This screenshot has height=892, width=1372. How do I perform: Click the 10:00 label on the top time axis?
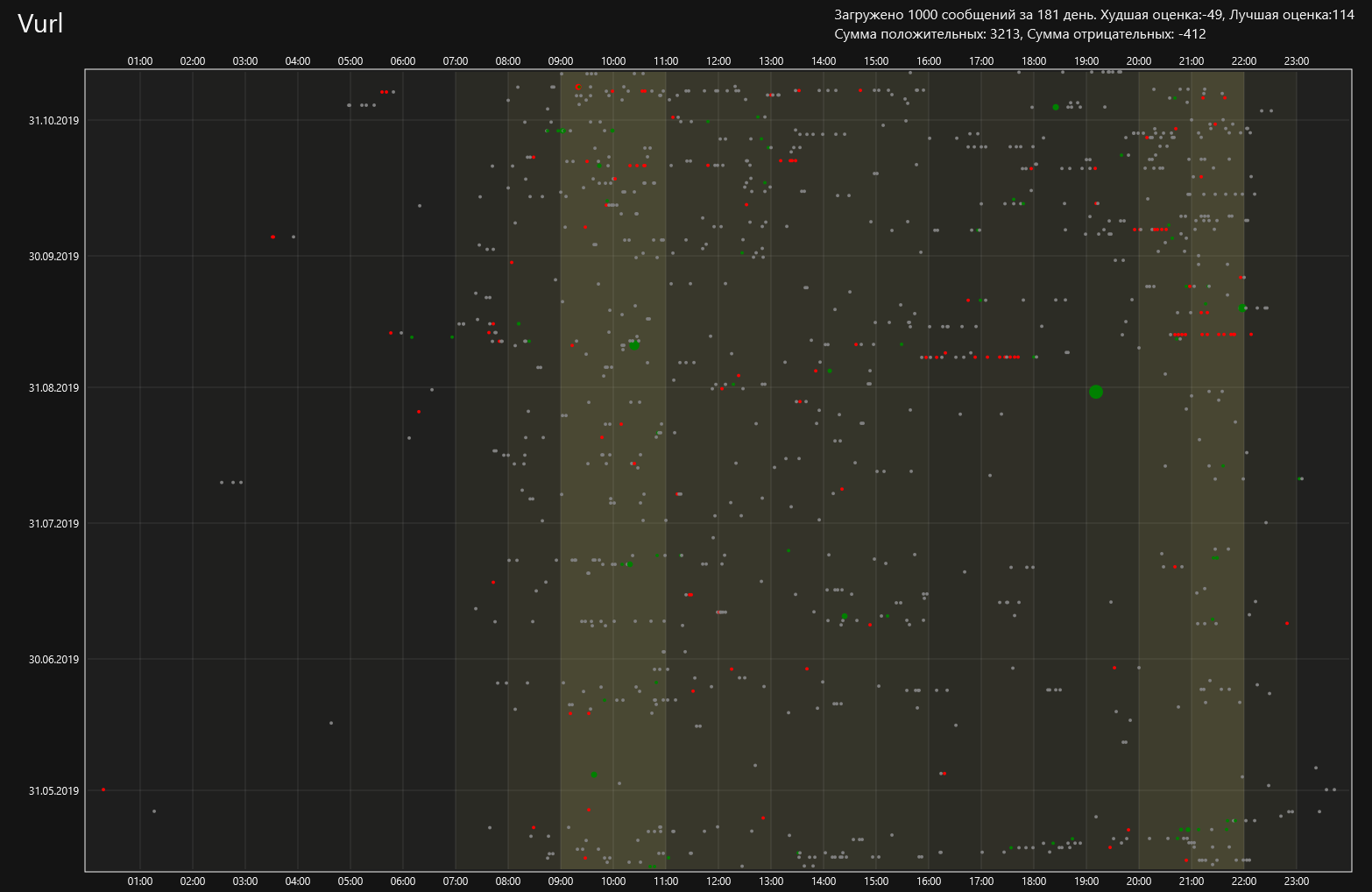pyautogui.click(x=613, y=60)
